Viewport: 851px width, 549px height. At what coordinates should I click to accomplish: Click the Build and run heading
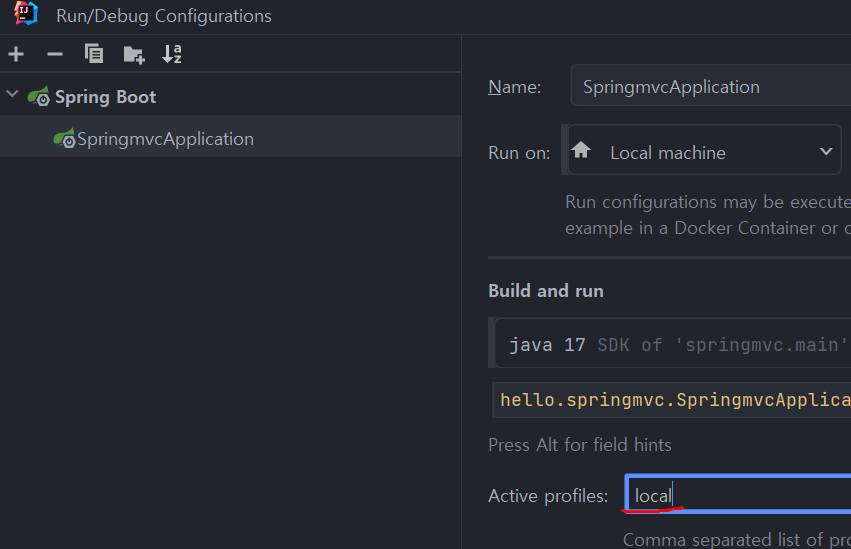pyautogui.click(x=545, y=291)
